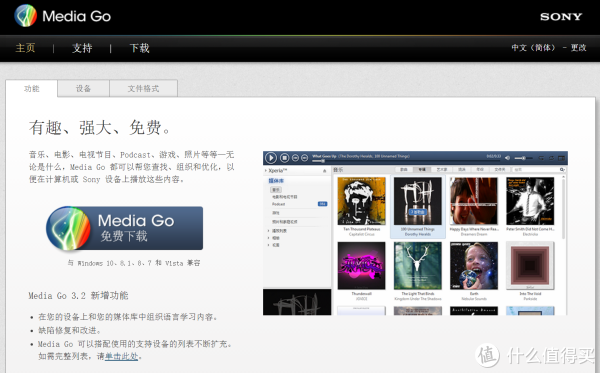Expand the Xperia device tree node
The image size is (600, 373).
(x=266, y=170)
